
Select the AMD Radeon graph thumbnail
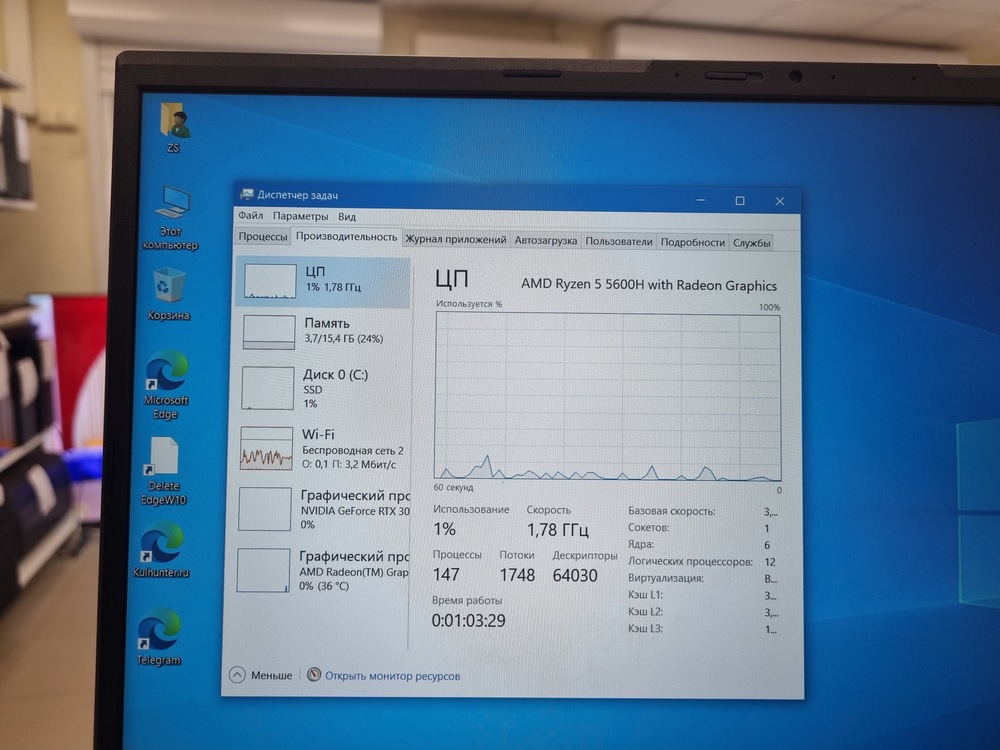pos(263,571)
